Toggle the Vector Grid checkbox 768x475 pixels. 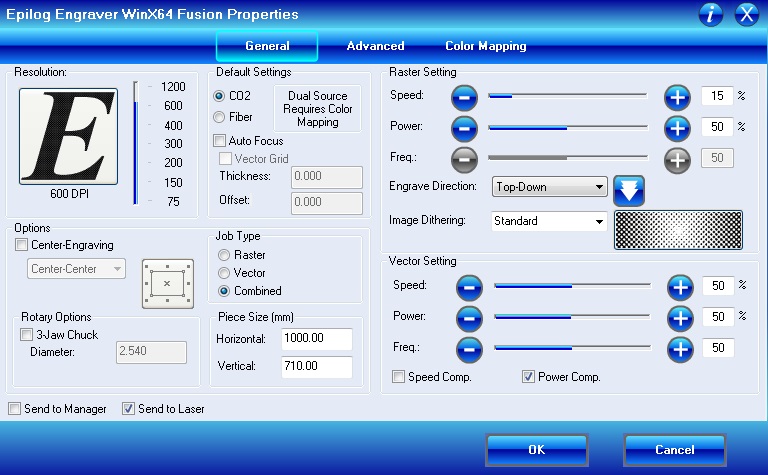coord(225,159)
